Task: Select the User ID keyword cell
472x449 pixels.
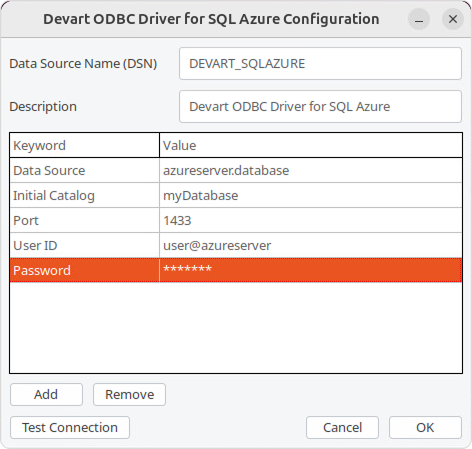Action: (85, 245)
